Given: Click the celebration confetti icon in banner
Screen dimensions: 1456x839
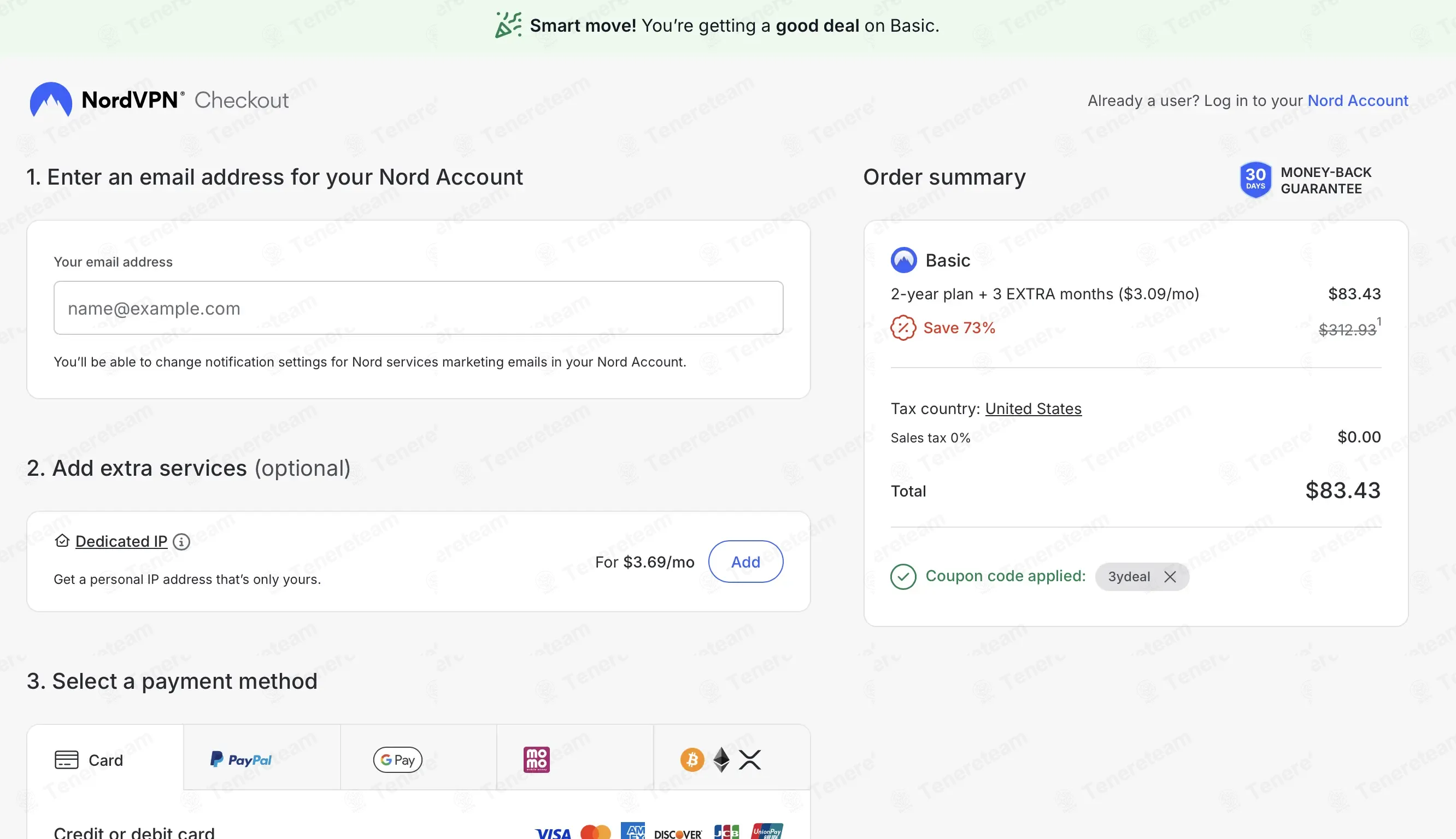Looking at the screenshot, I should click(508, 25).
